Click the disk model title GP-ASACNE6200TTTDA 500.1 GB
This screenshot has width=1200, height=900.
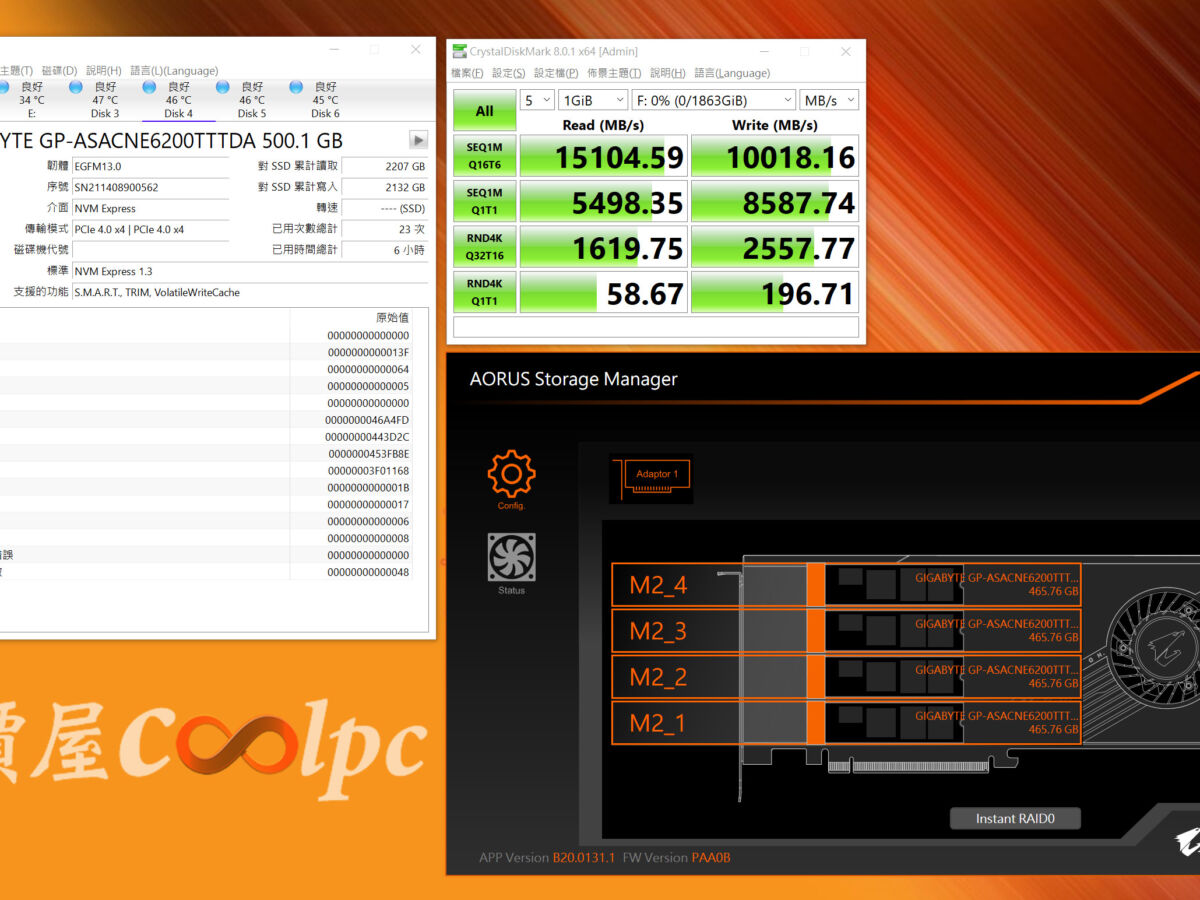190,141
